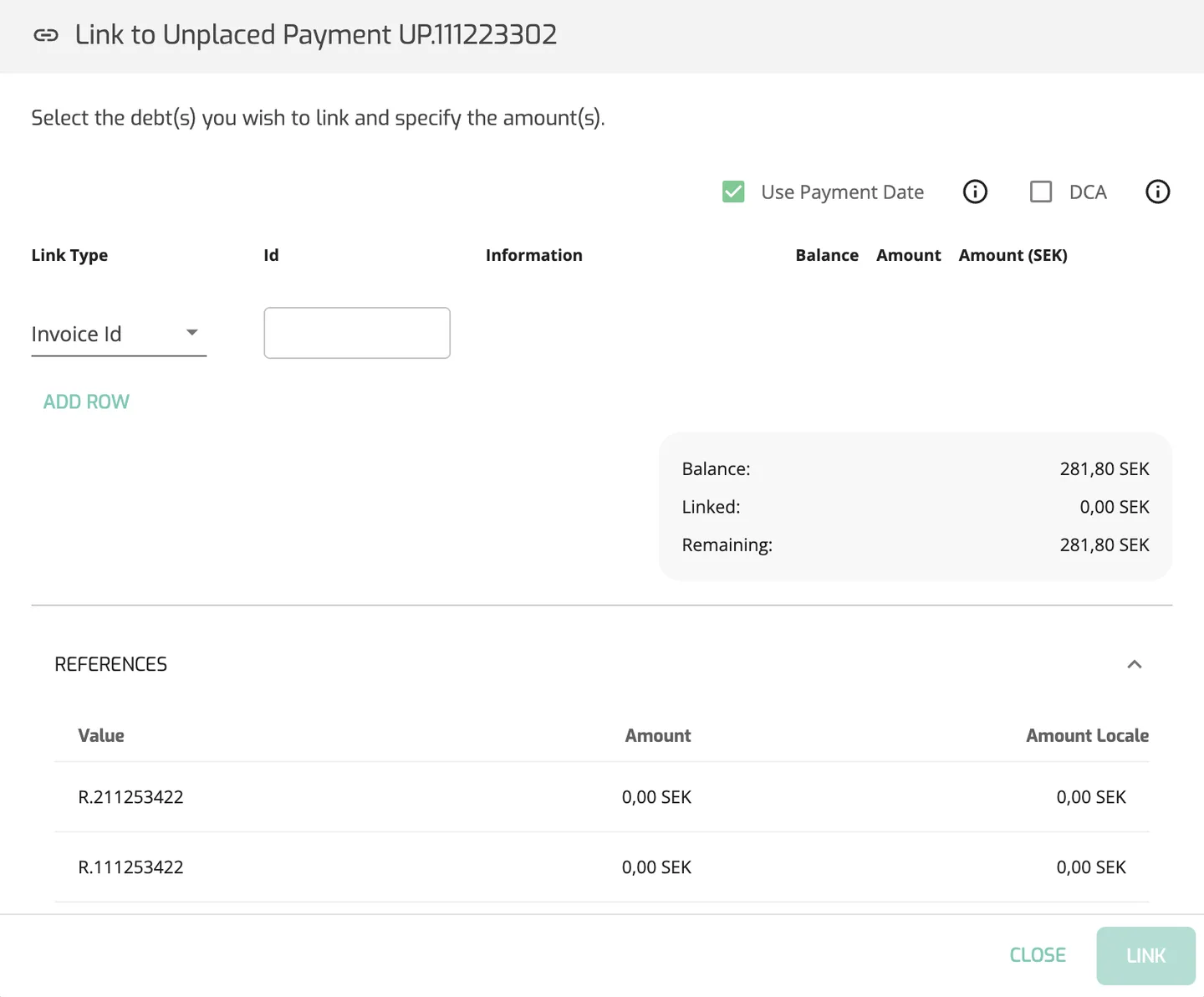This screenshot has height=997, width=1204.
Task: Click the Balance: label in the summary box
Action: pos(716,469)
